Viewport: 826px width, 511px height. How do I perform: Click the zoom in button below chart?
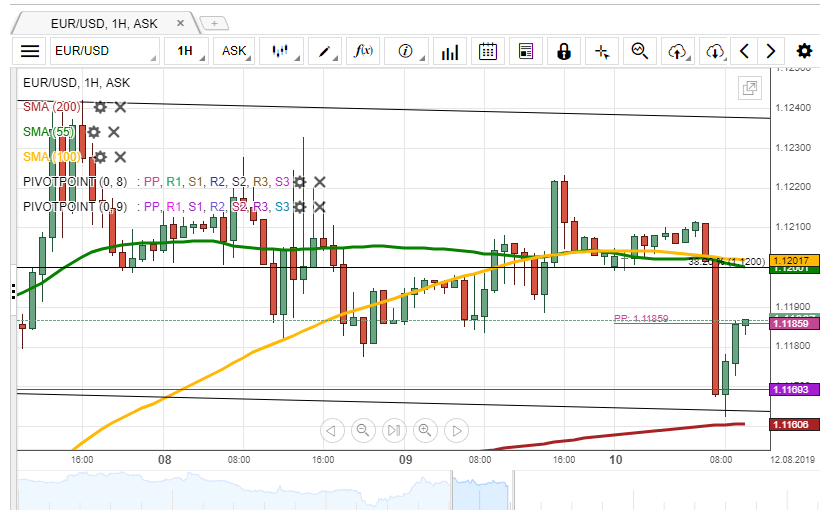[x=425, y=431]
